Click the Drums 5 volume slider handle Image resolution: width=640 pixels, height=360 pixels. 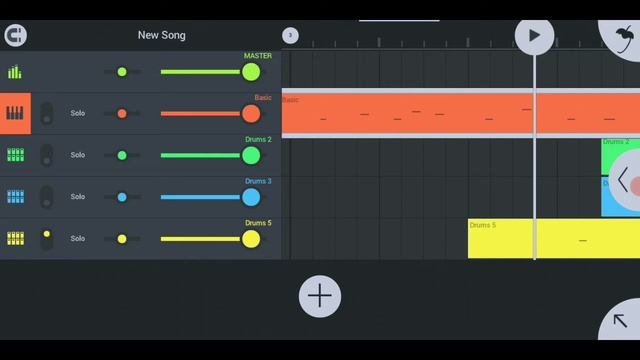pyautogui.click(x=251, y=239)
